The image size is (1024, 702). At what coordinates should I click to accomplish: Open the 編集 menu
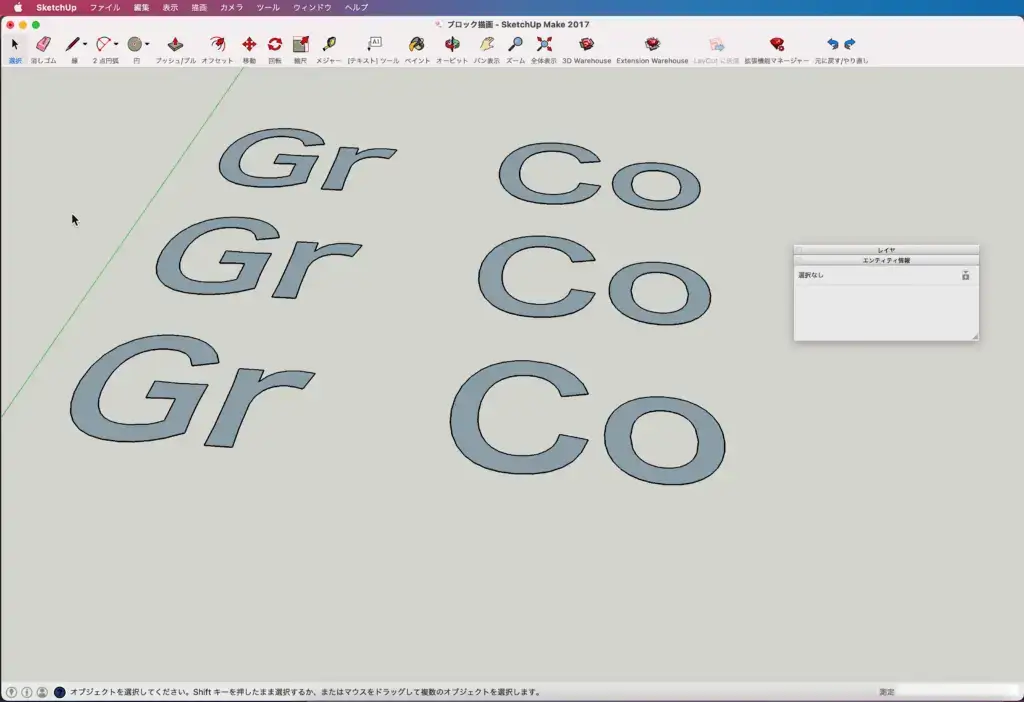tap(141, 8)
